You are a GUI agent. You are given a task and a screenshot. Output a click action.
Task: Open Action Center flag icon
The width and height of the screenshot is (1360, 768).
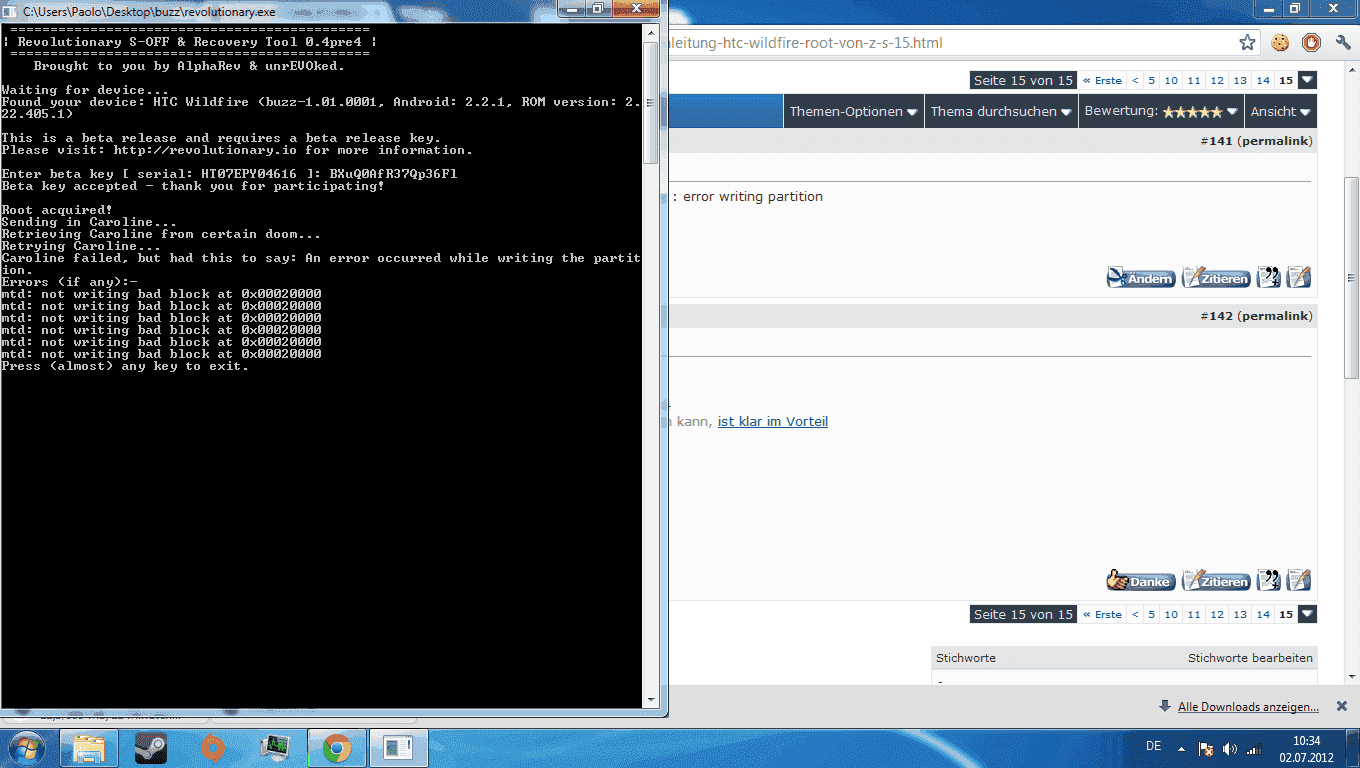1206,748
